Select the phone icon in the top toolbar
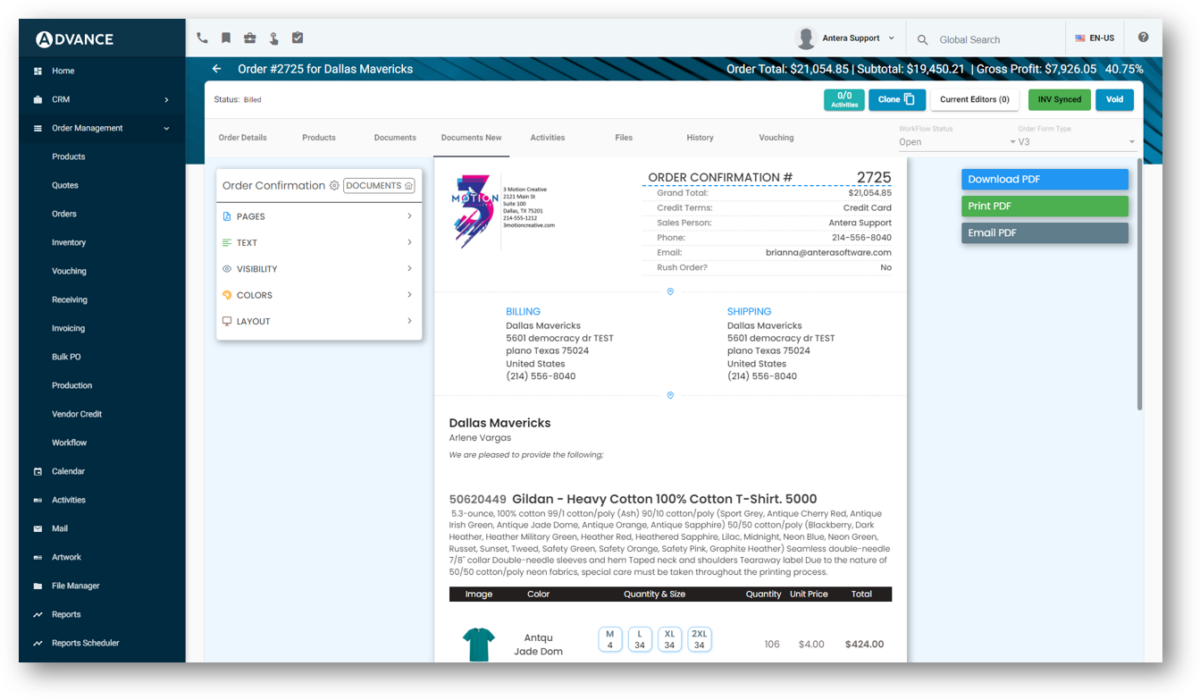This screenshot has height=700, width=1200. (x=200, y=36)
